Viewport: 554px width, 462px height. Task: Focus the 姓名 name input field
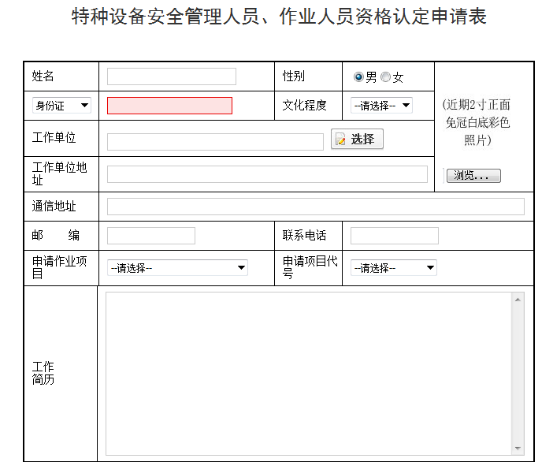(x=171, y=77)
